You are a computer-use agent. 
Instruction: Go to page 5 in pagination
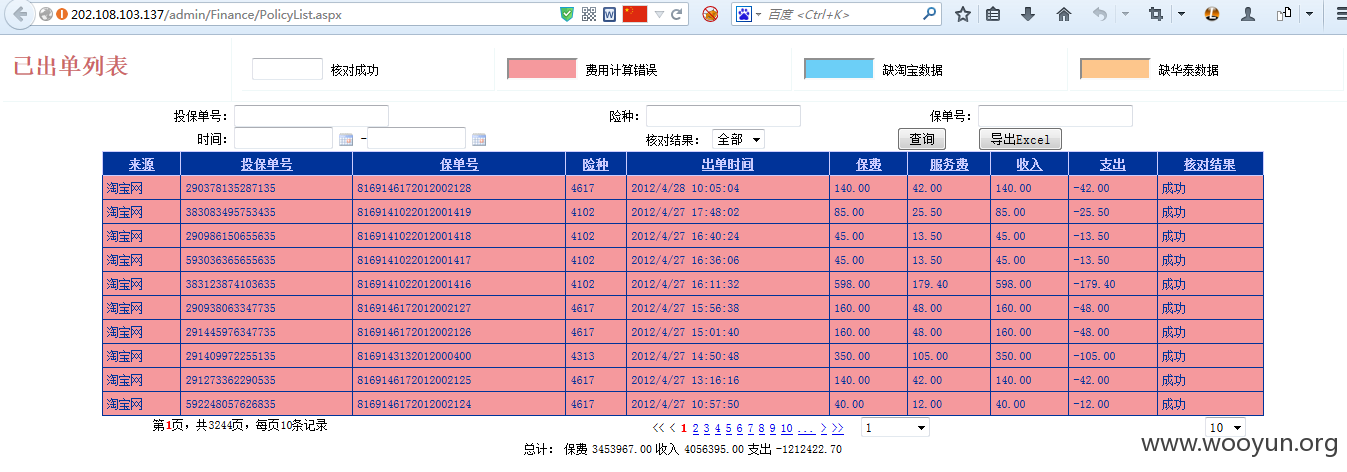click(729, 428)
